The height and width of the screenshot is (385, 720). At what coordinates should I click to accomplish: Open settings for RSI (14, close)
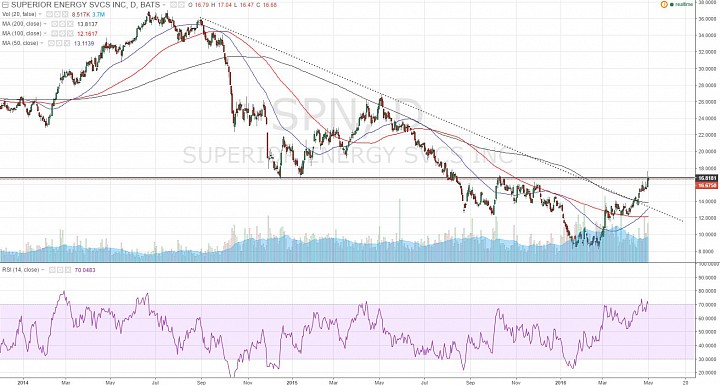tap(60, 270)
